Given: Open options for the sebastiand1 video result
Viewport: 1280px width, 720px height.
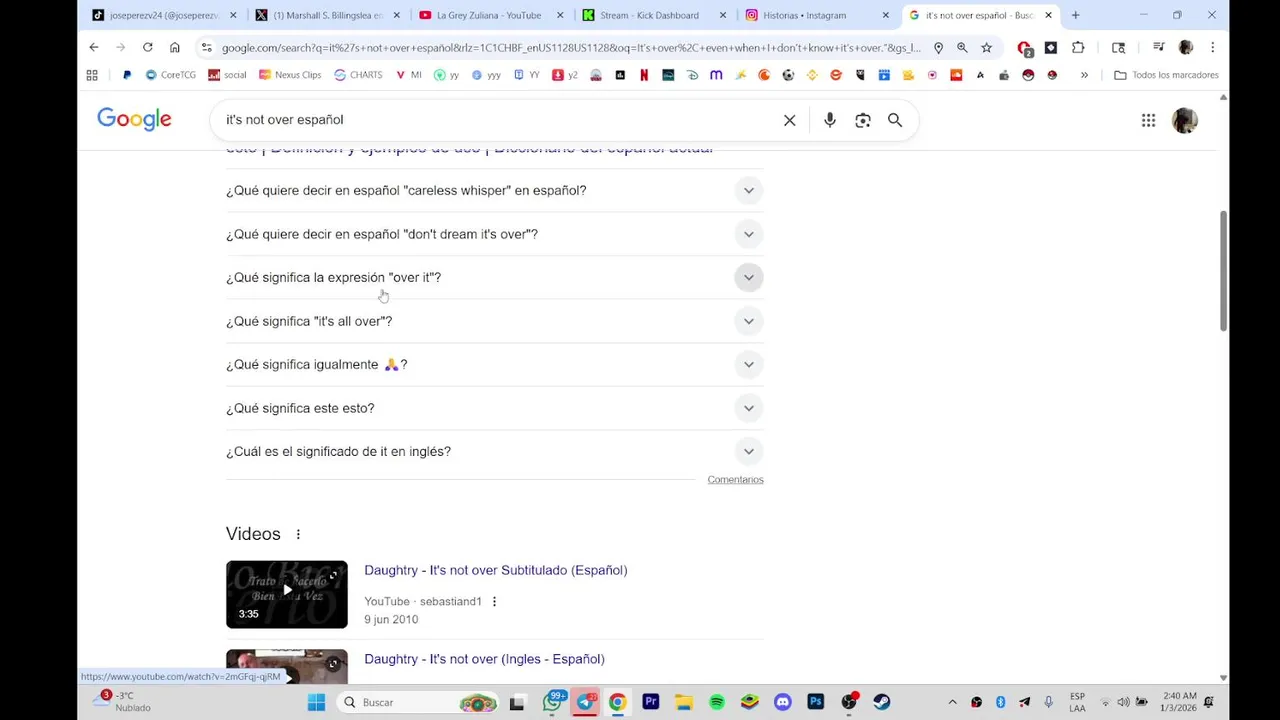Looking at the screenshot, I should [x=494, y=601].
